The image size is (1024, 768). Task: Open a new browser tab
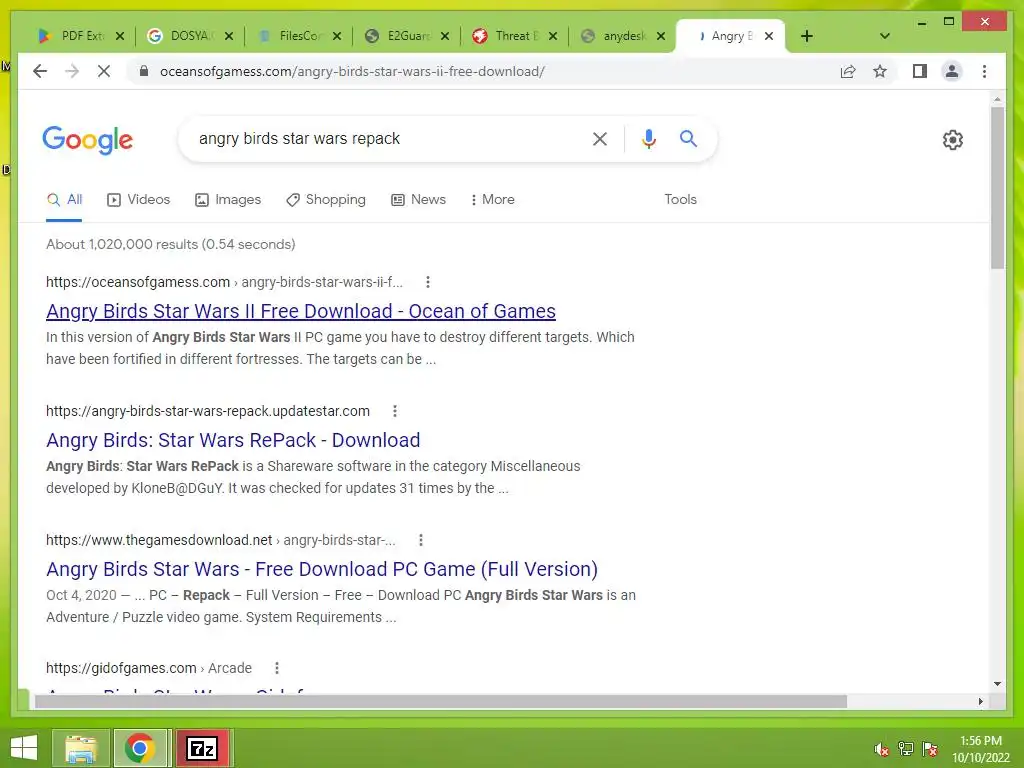807,36
